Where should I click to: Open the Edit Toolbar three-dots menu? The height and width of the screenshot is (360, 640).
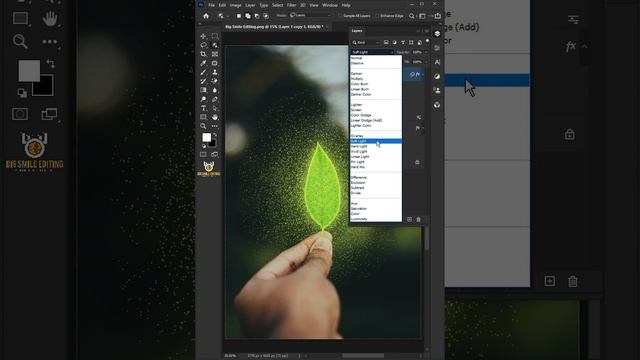click(215, 126)
